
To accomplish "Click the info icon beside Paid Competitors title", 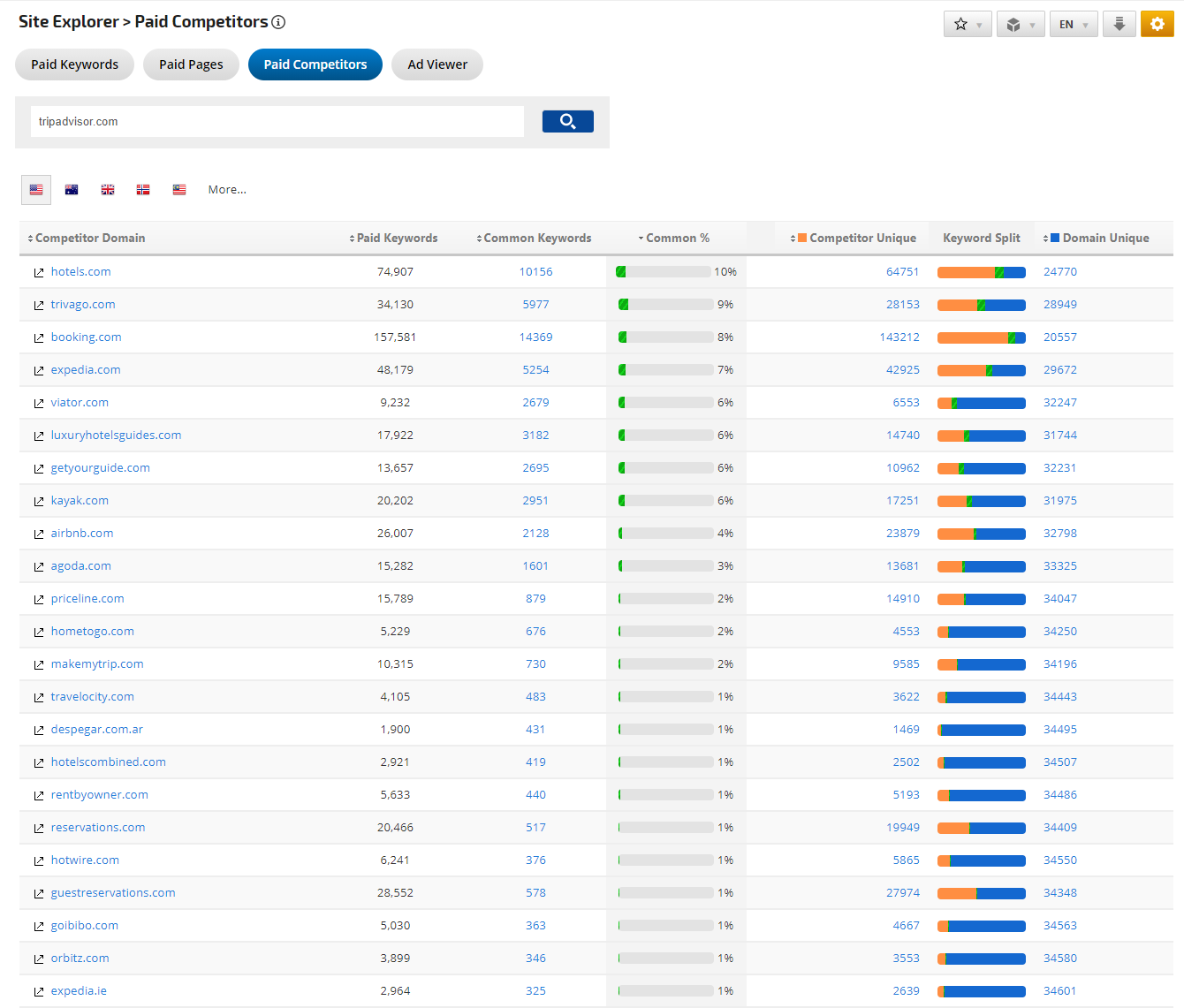I will (278, 22).
